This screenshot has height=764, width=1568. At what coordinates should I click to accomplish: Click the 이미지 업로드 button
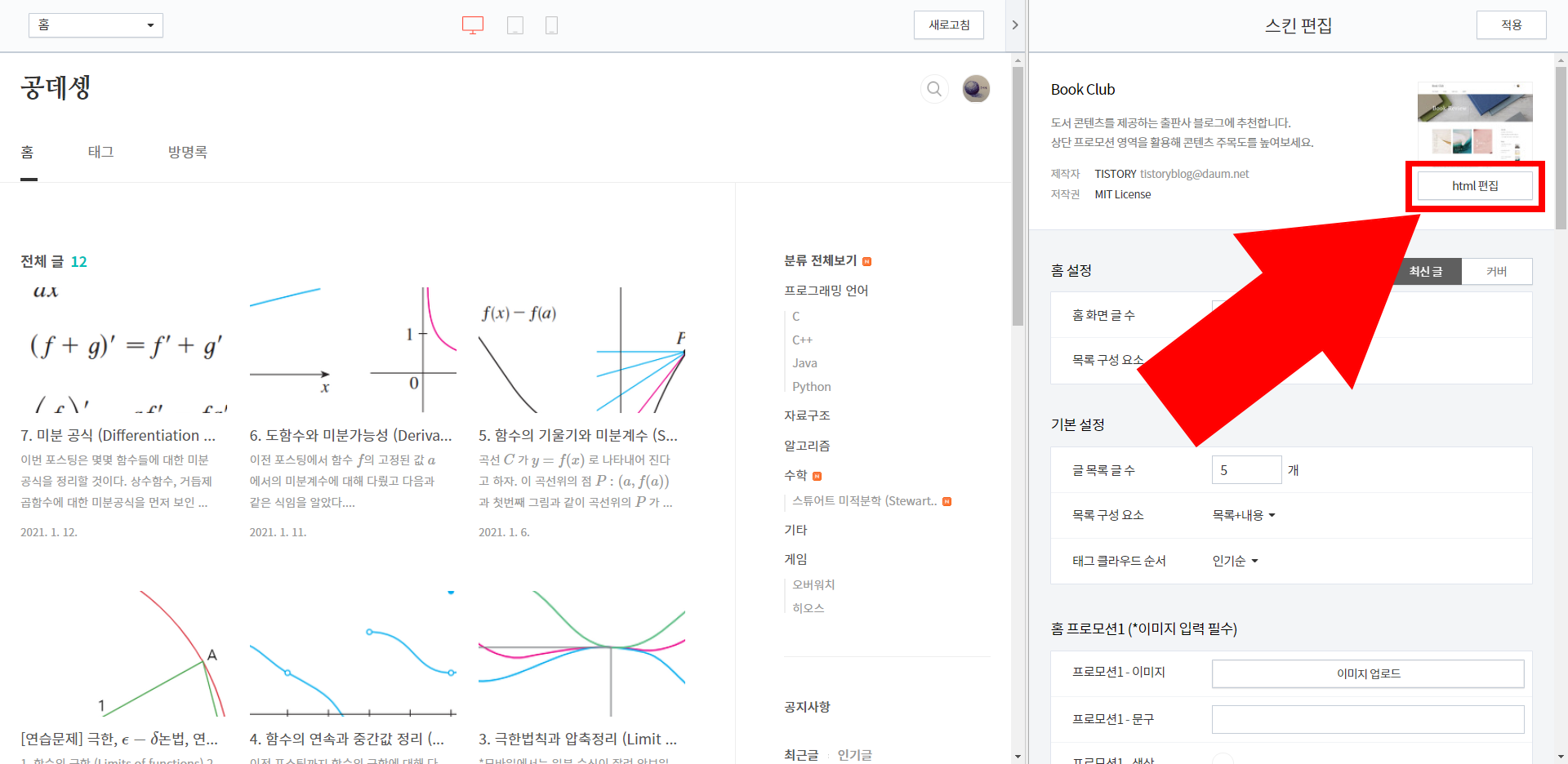pos(1368,673)
